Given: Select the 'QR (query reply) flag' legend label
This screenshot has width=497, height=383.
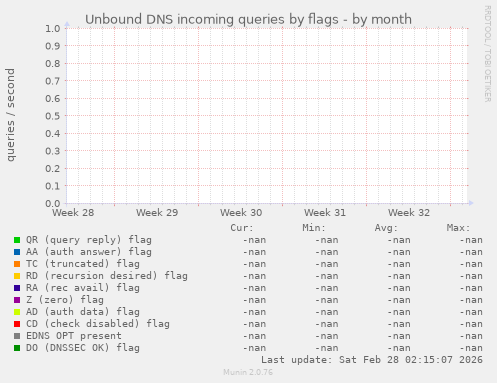Looking at the screenshot, I should point(89,240).
